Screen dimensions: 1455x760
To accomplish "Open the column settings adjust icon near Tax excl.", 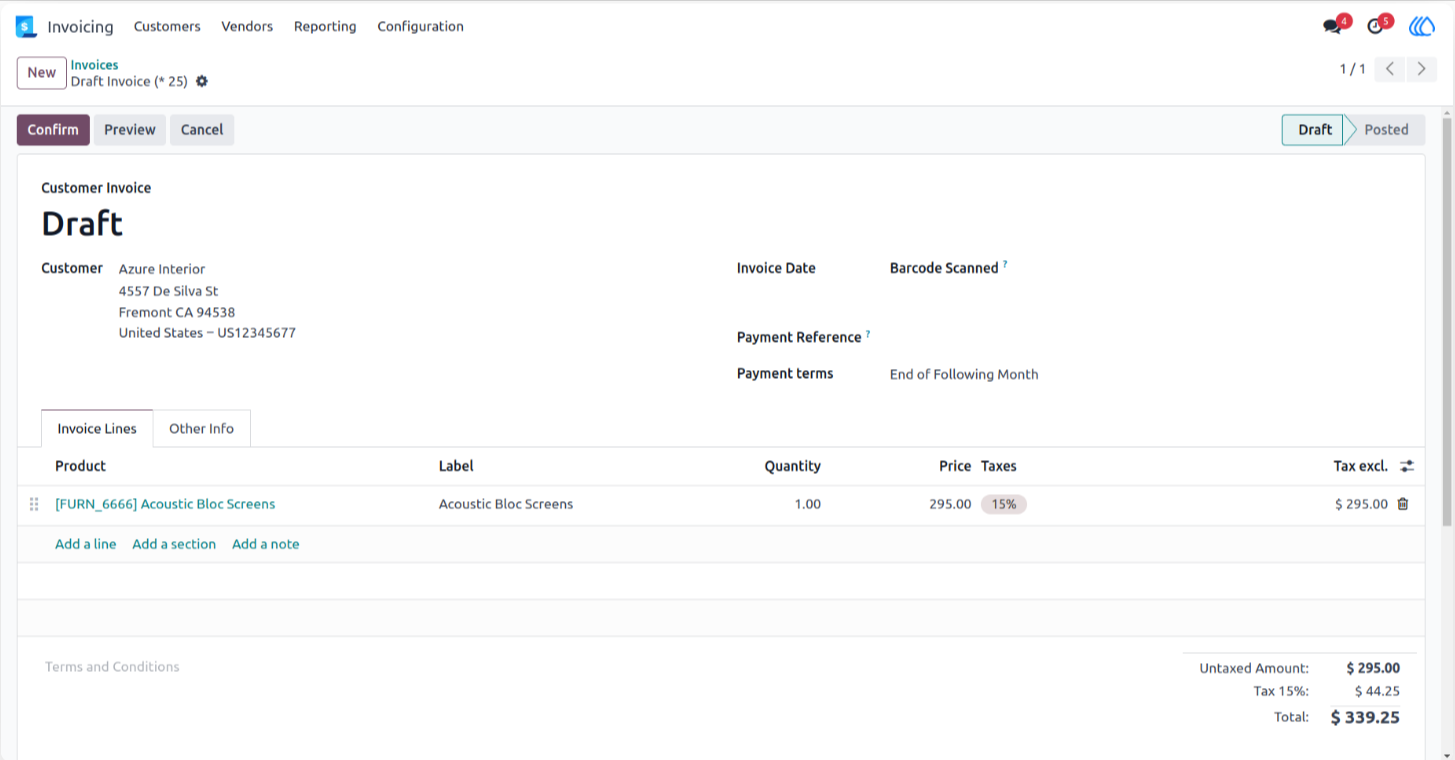I will point(1407,466).
